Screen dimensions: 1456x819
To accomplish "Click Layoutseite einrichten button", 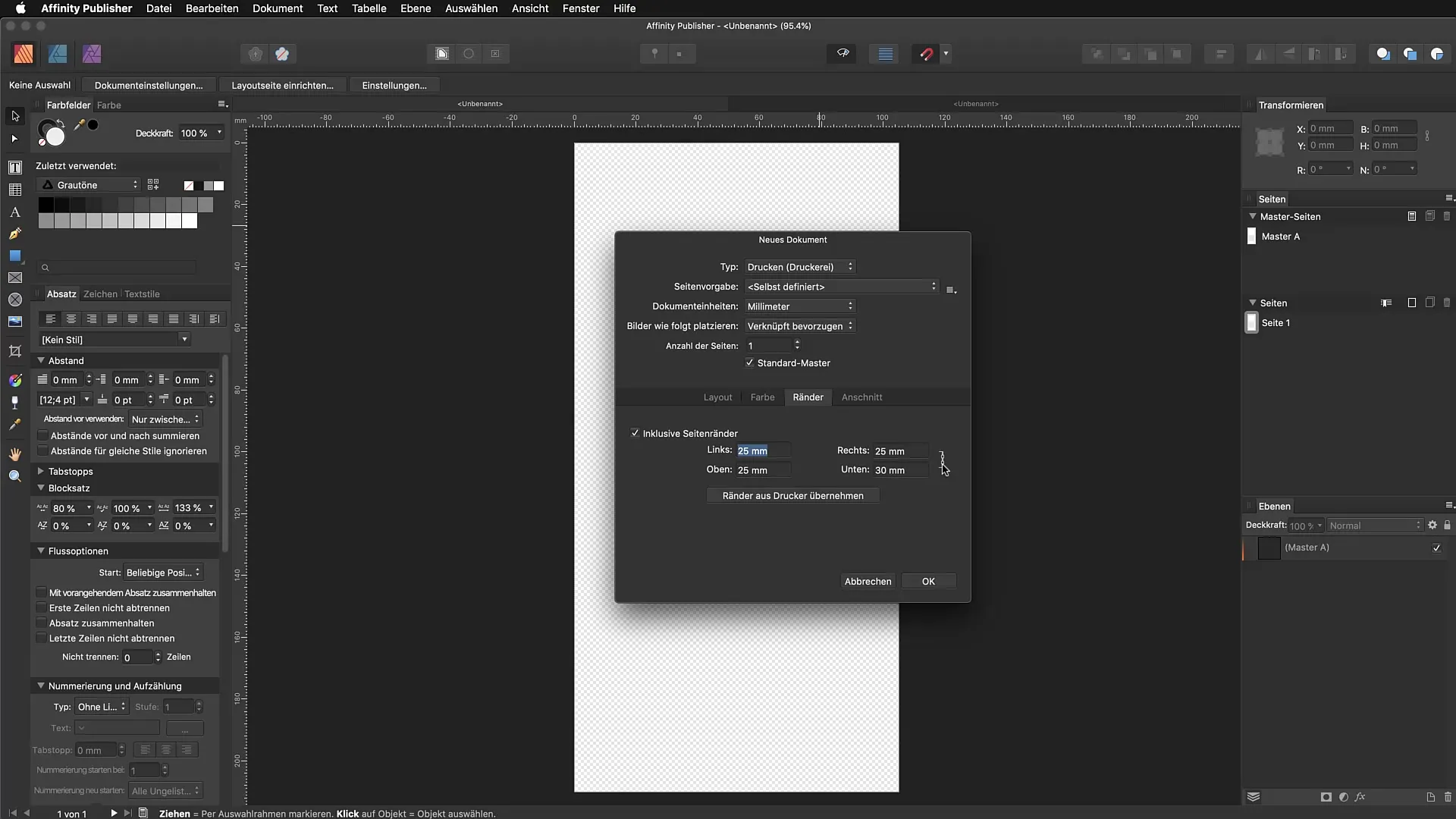I will [282, 86].
